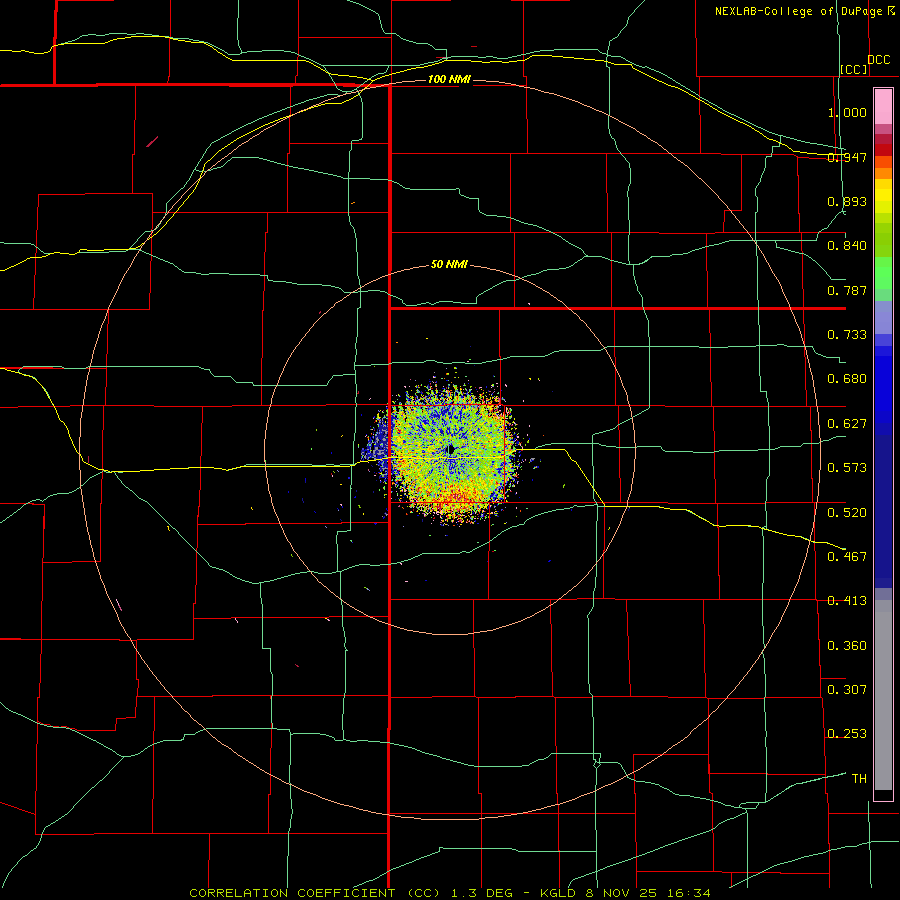The height and width of the screenshot is (900, 900).
Task: Click the 0.733 color scale value
Action: [x=847, y=335]
